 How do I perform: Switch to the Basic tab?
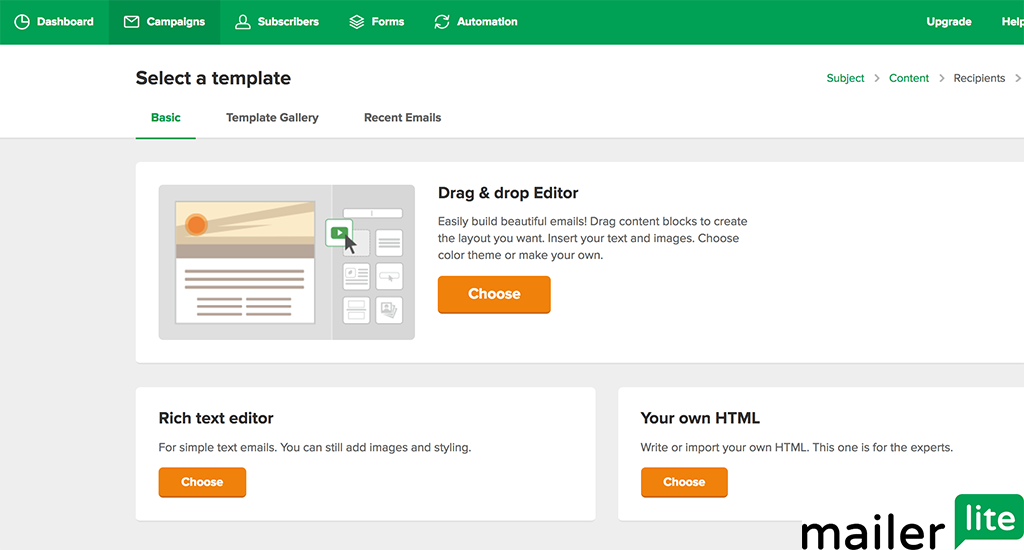[x=166, y=118]
